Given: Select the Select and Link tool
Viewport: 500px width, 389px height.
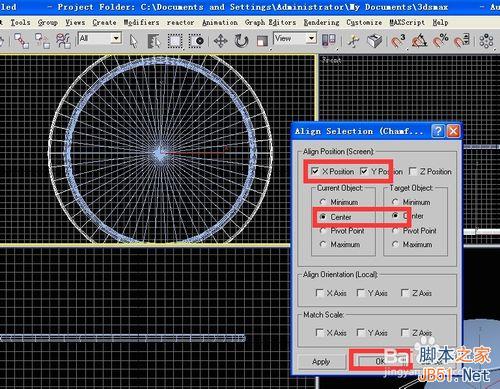Looking at the screenshot, I should 21,41.
